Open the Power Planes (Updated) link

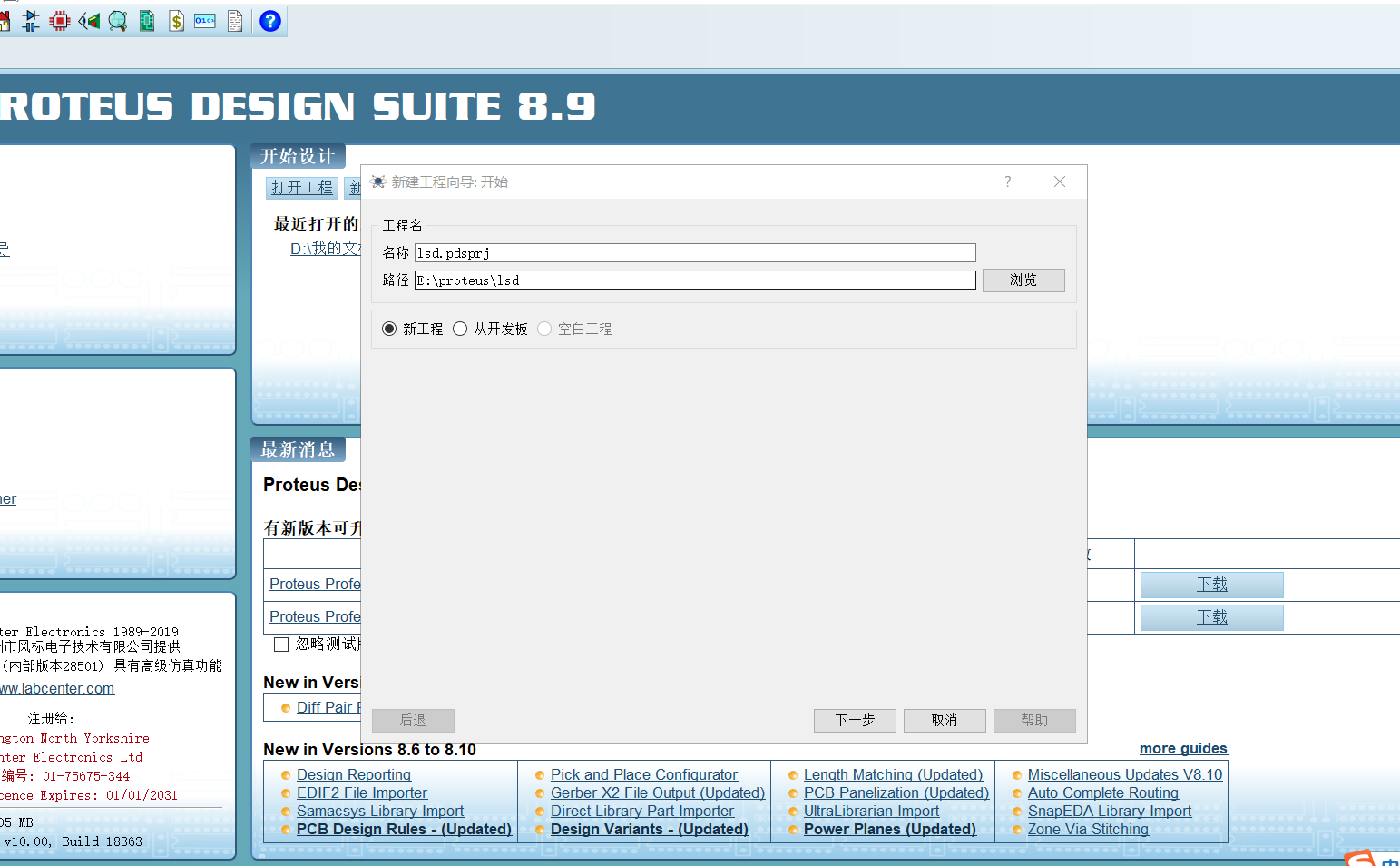point(890,830)
